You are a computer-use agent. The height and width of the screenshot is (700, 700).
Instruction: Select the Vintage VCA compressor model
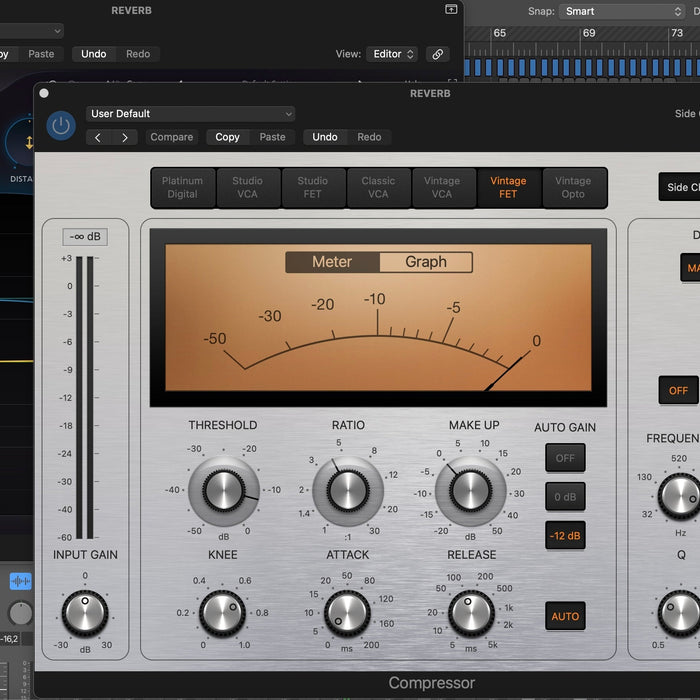(442, 188)
